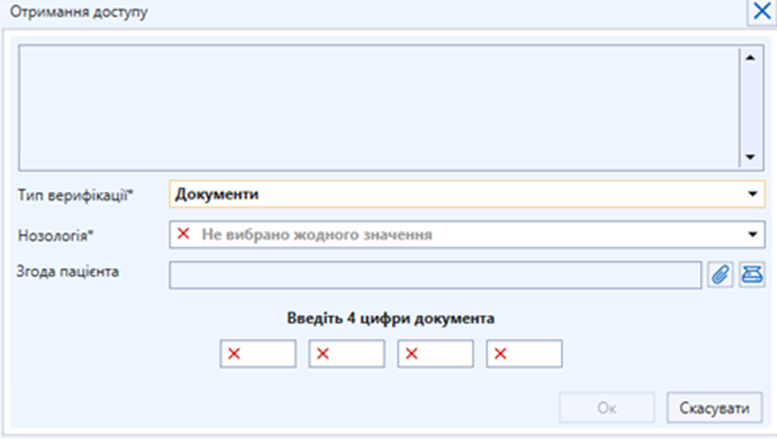Click the text area scrollbar track
777x439 pixels.
tap(749, 107)
